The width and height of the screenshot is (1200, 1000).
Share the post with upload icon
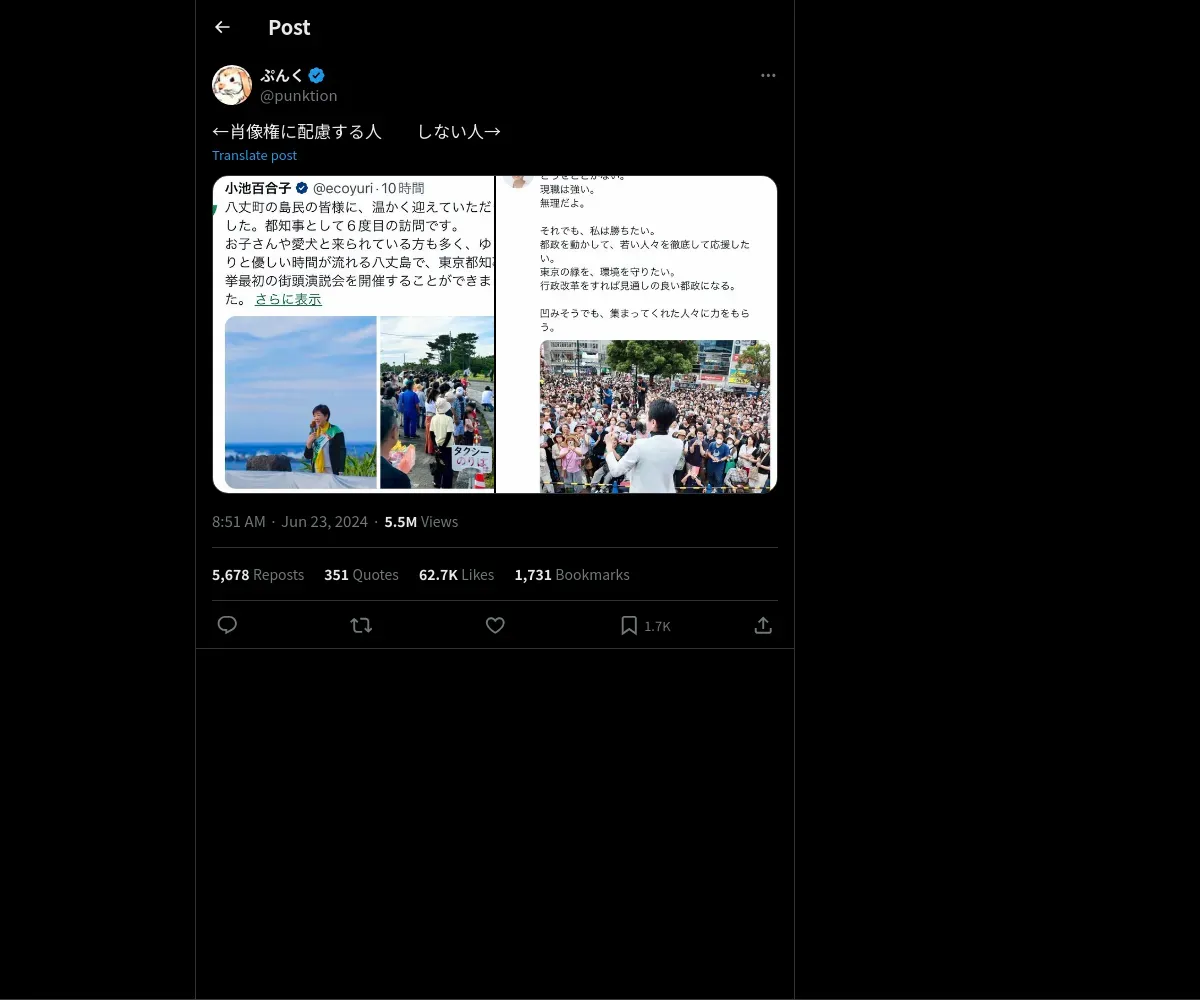point(763,625)
